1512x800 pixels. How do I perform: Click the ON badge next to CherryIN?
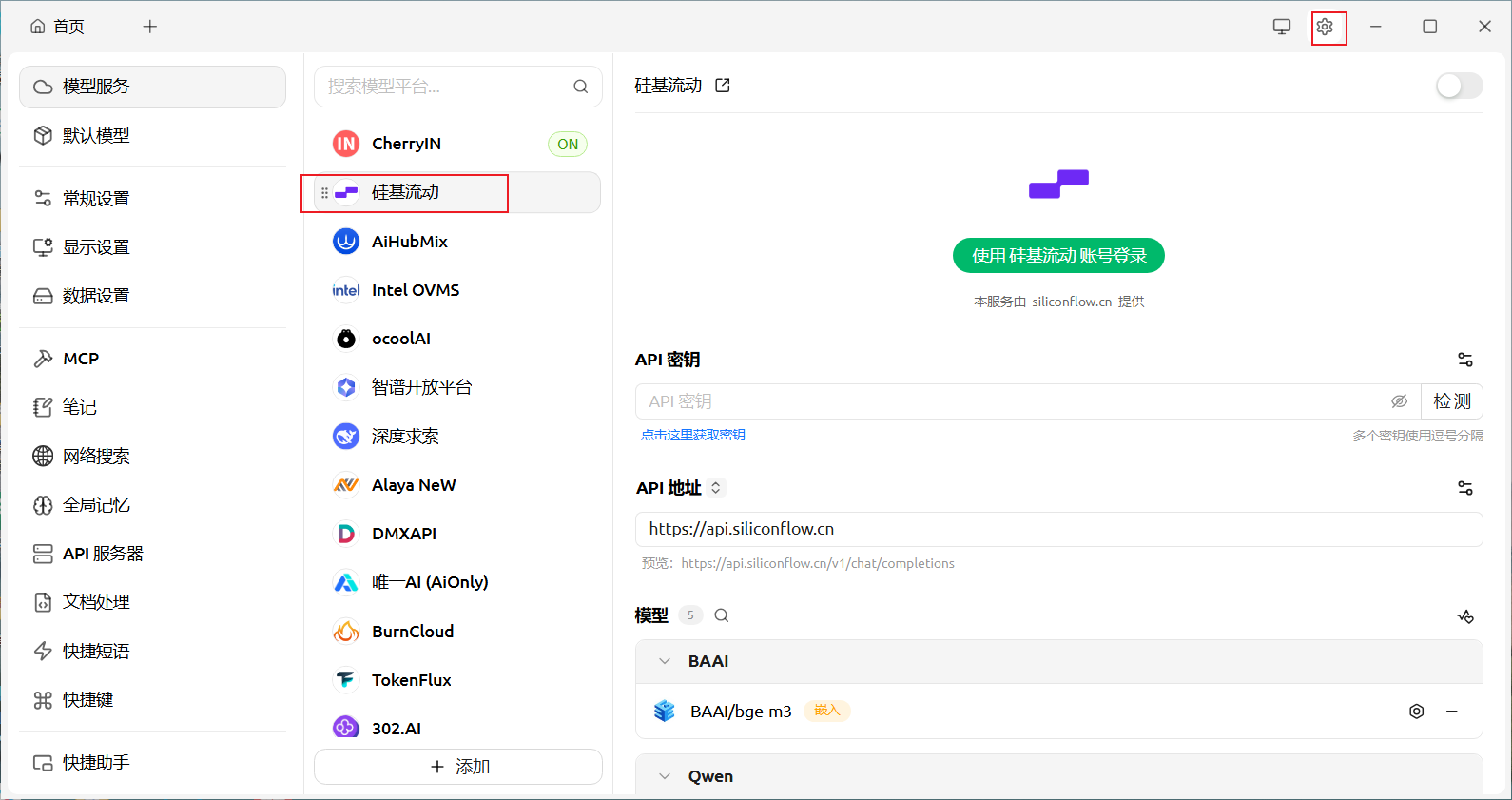[568, 144]
